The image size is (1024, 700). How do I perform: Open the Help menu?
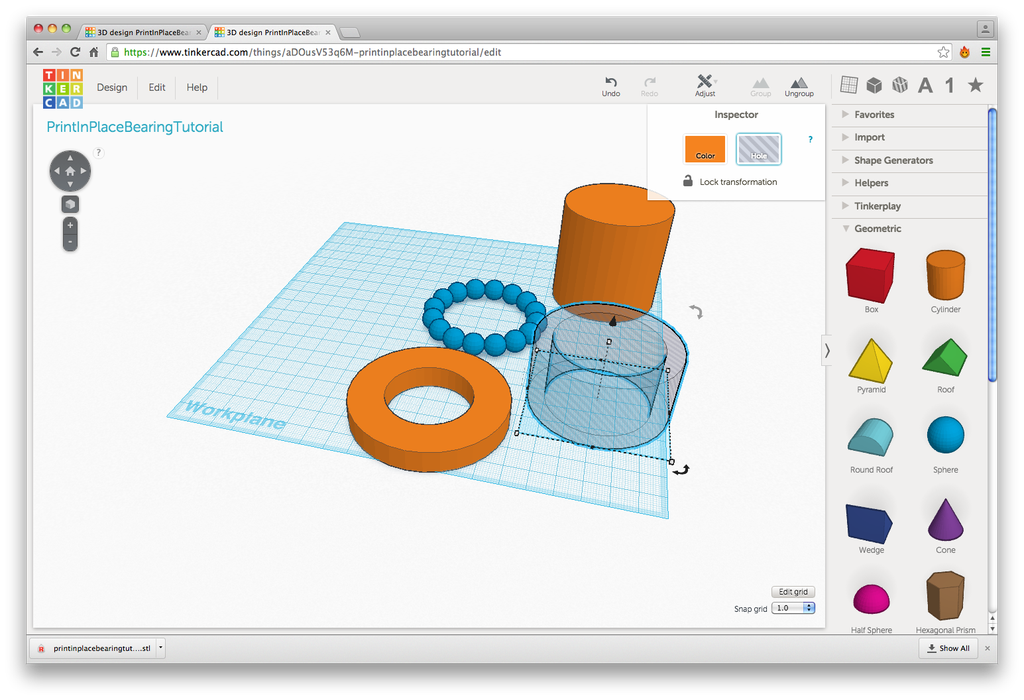point(197,88)
